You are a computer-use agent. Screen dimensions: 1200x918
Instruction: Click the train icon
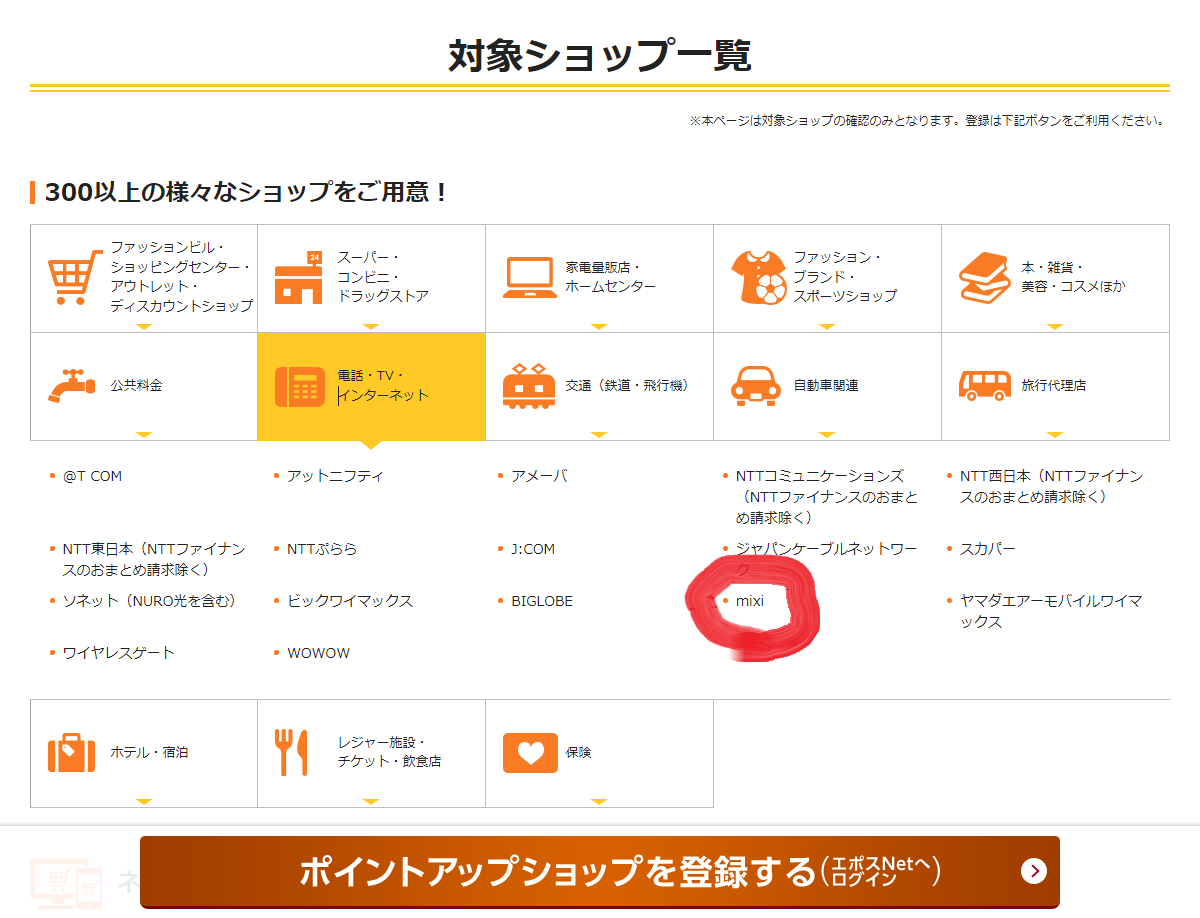click(x=530, y=386)
